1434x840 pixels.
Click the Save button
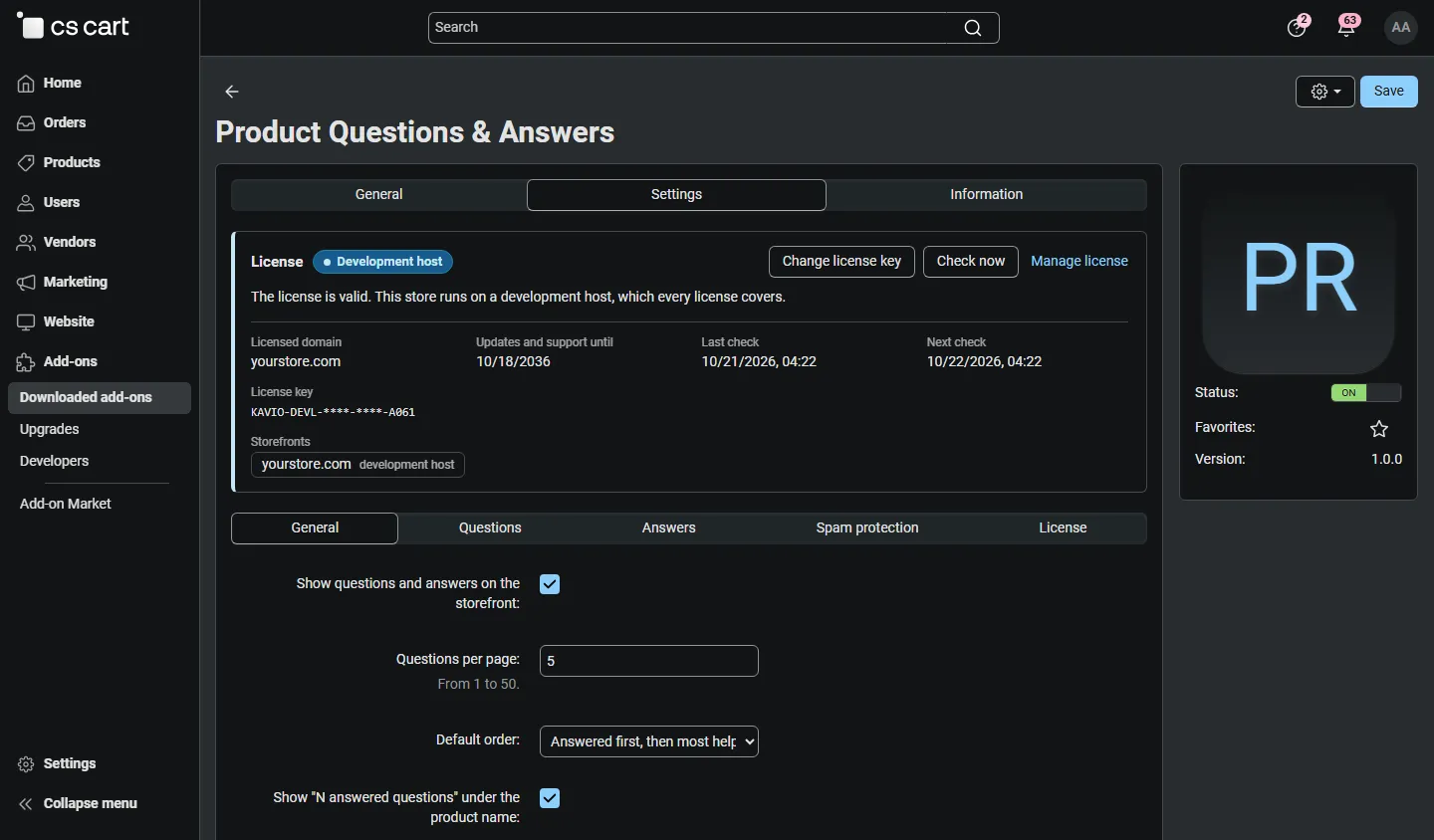[x=1389, y=92]
